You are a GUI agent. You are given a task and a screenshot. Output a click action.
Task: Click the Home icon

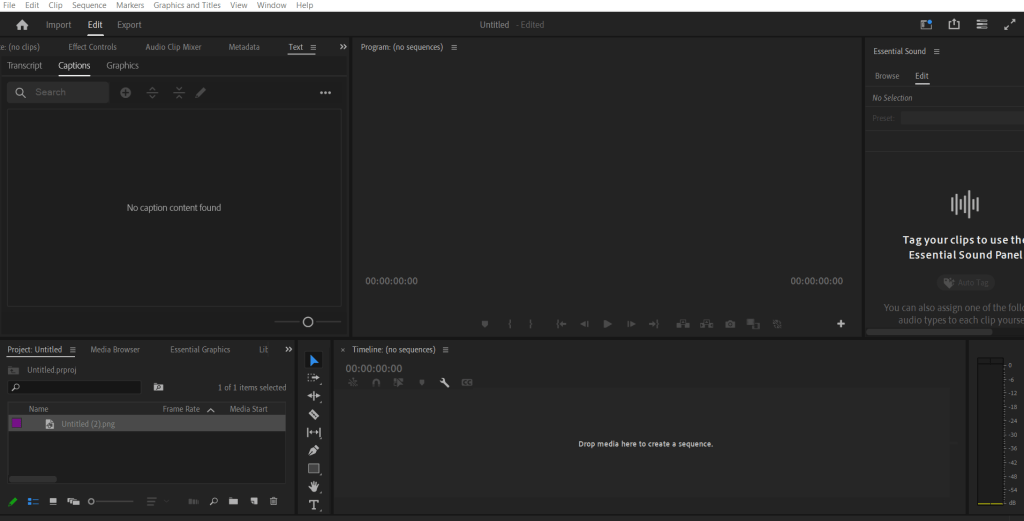[x=22, y=25]
